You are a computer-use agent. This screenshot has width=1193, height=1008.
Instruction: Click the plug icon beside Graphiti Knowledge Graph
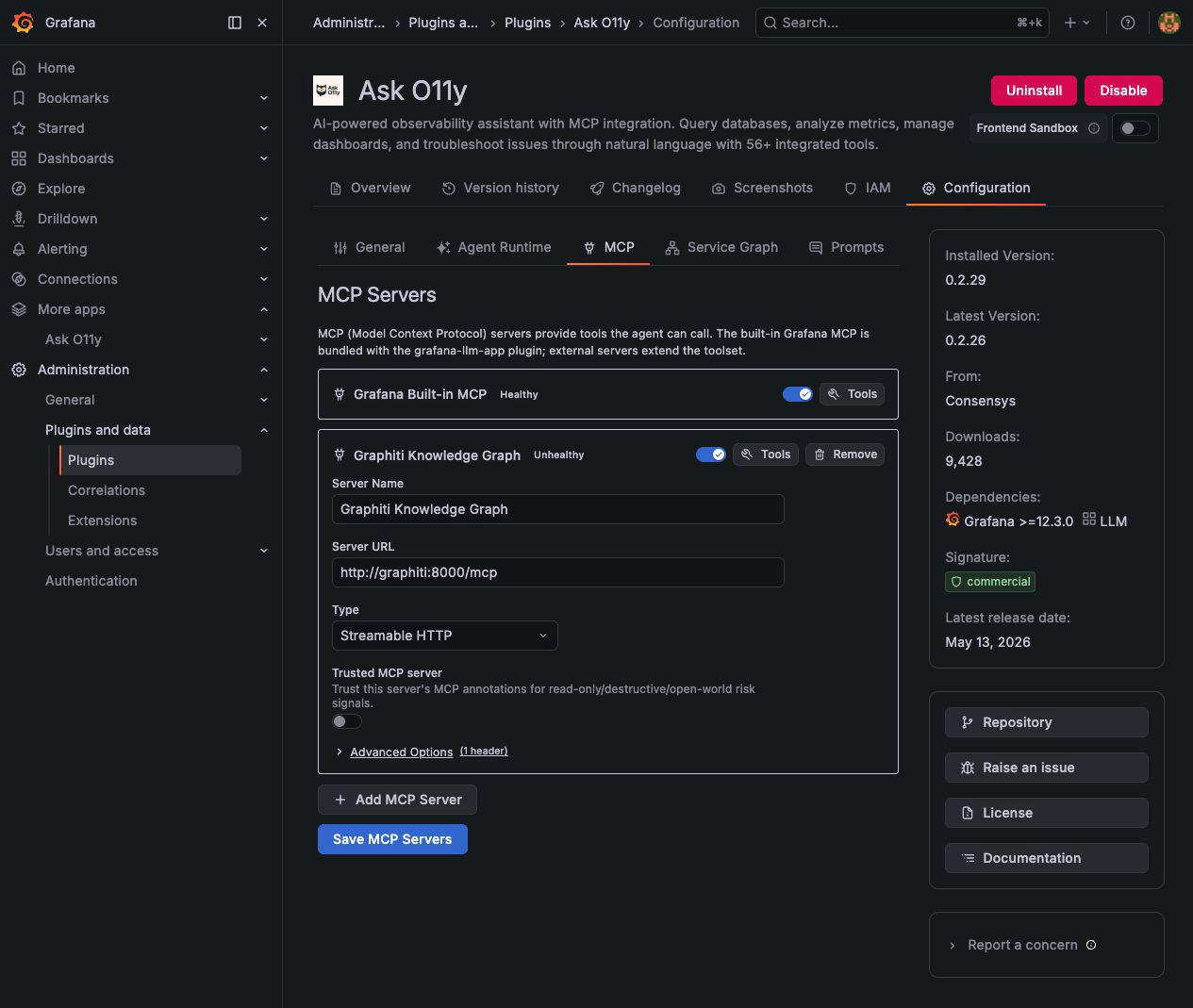[340, 455]
